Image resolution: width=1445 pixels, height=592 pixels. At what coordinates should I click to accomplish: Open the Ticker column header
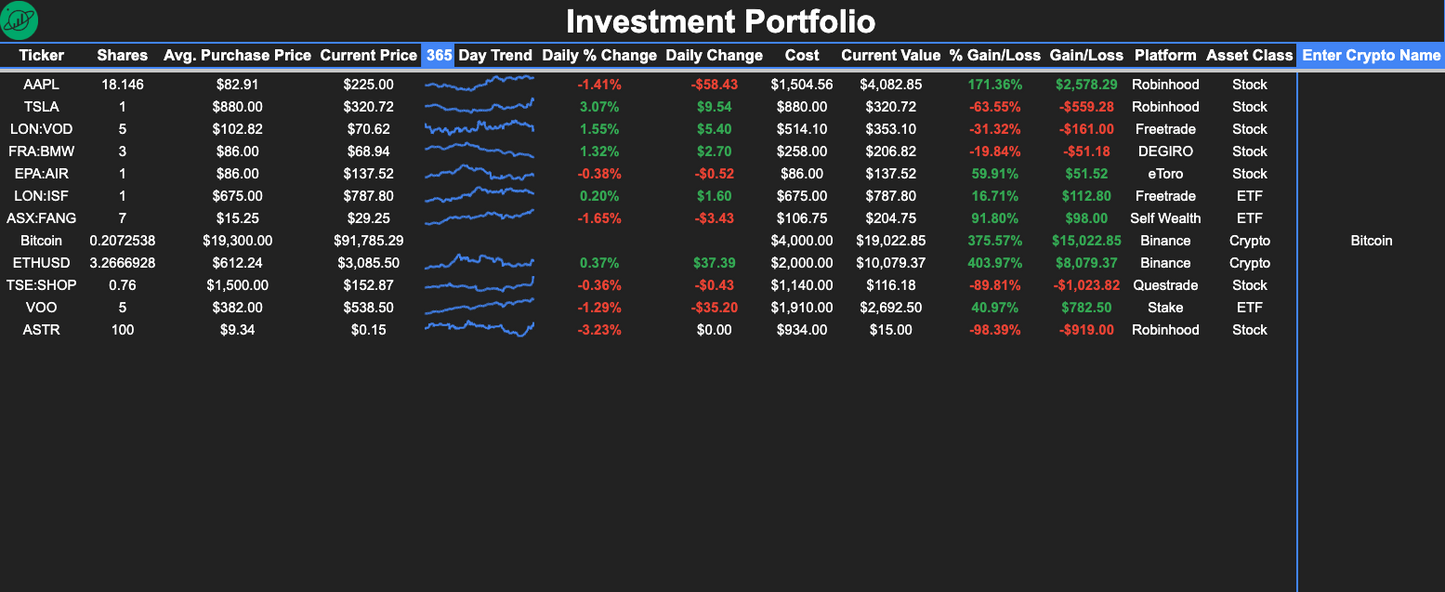click(41, 56)
